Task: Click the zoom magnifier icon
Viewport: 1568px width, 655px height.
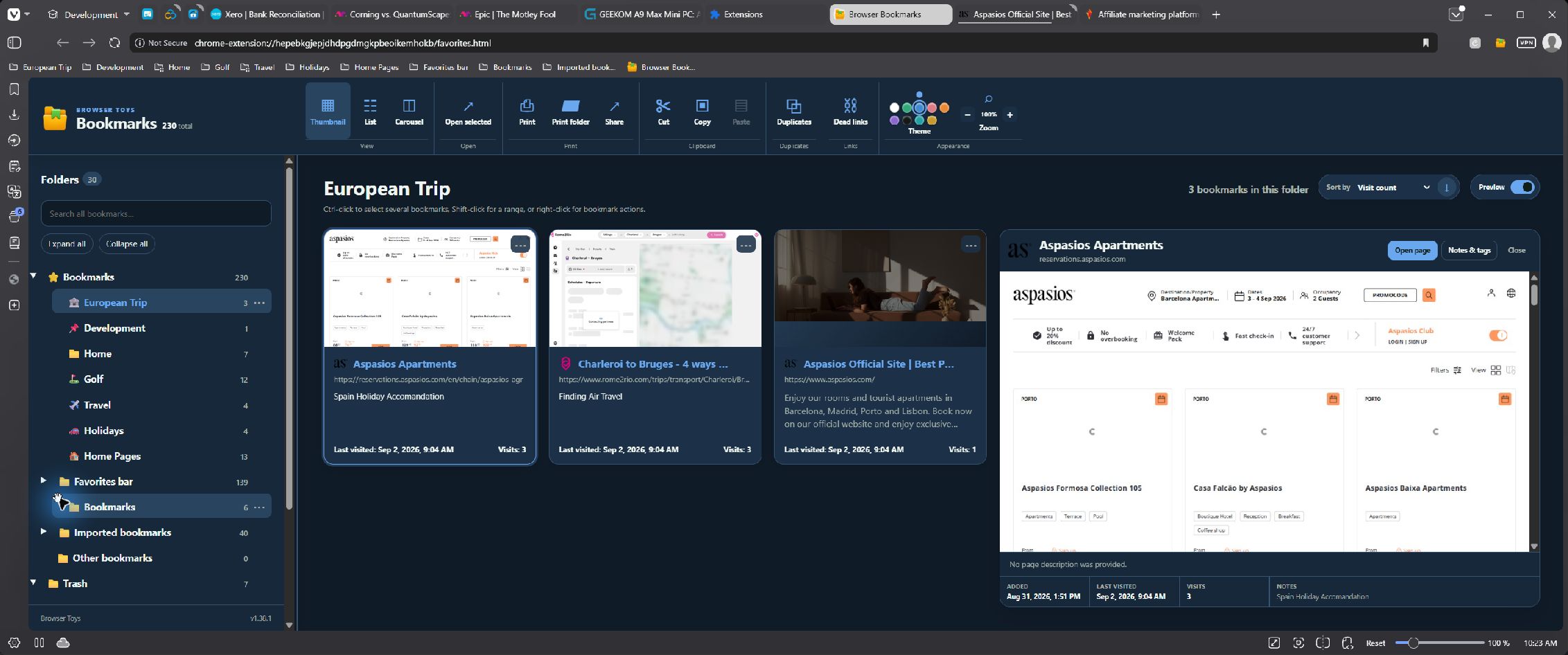Action: 989,99
